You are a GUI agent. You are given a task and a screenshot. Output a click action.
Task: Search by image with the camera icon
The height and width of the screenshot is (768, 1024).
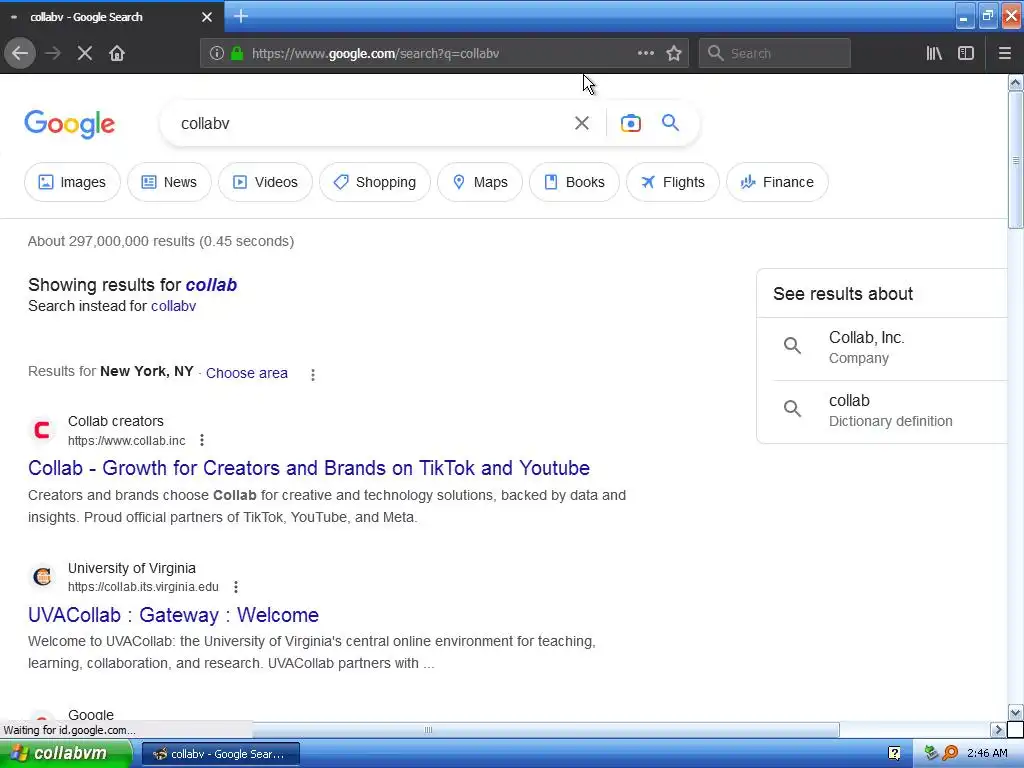point(630,123)
